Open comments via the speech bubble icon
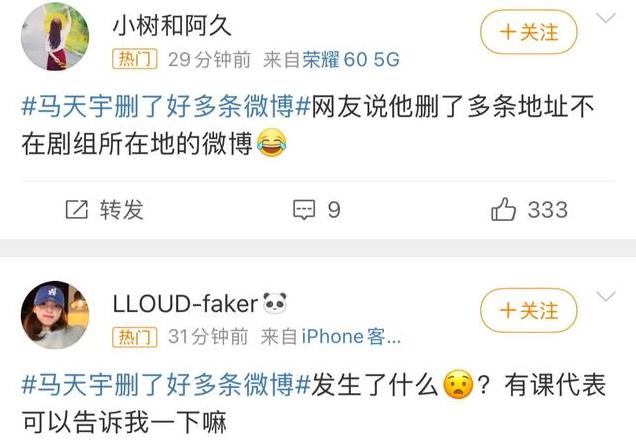This screenshot has height=447, width=636. pos(304,210)
